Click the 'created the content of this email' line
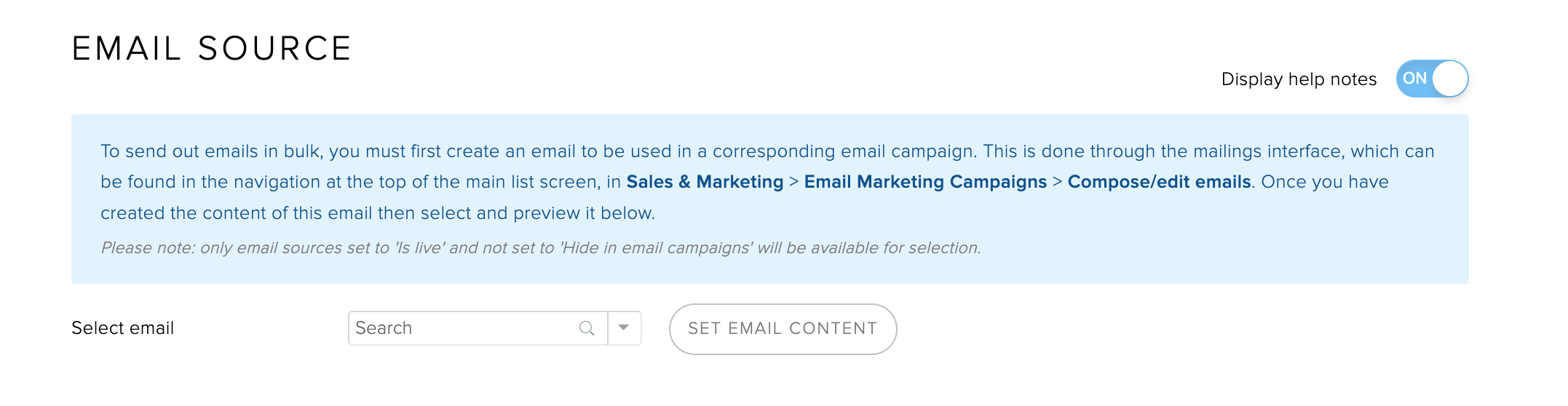This screenshot has width=1568, height=406. [378, 213]
